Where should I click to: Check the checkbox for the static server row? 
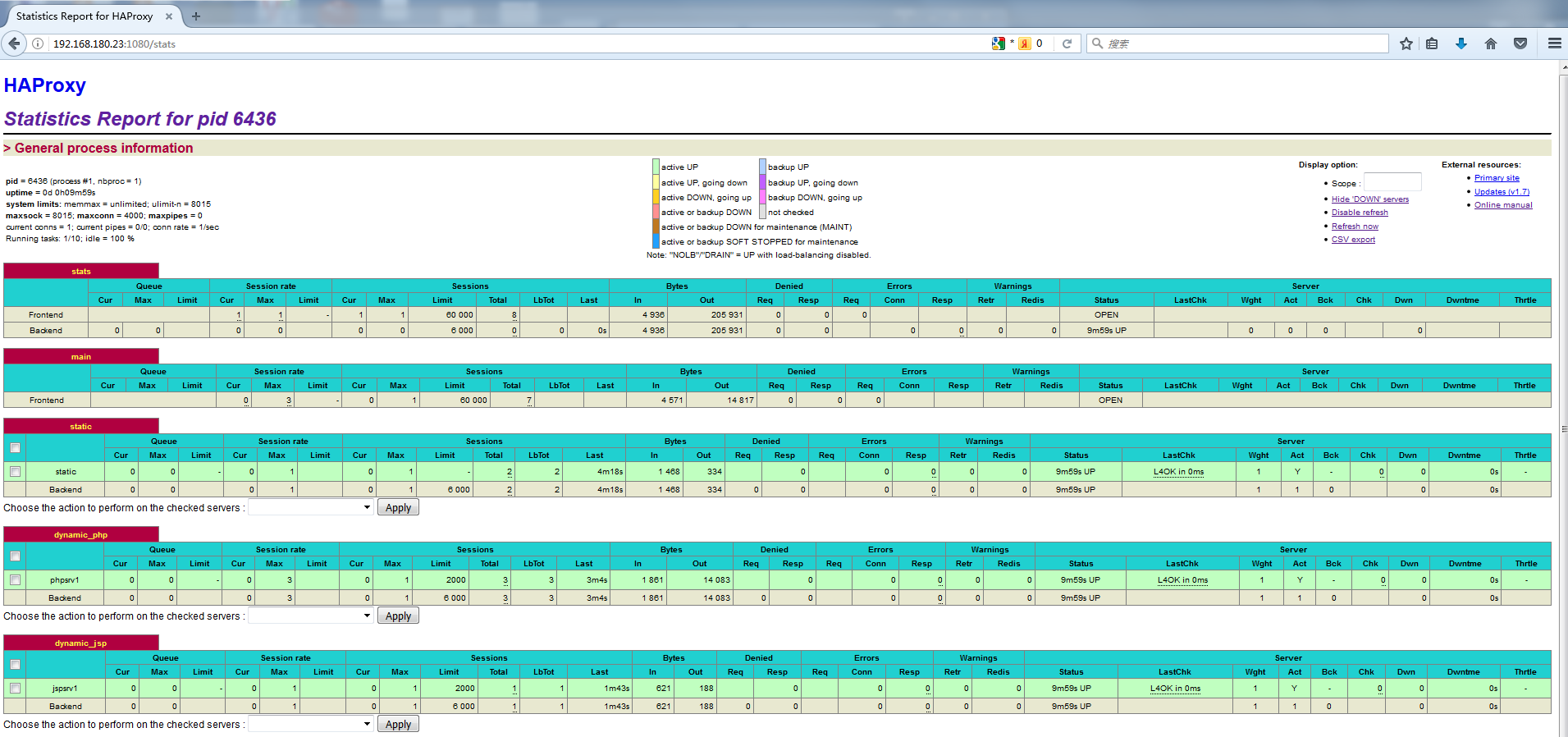15,471
